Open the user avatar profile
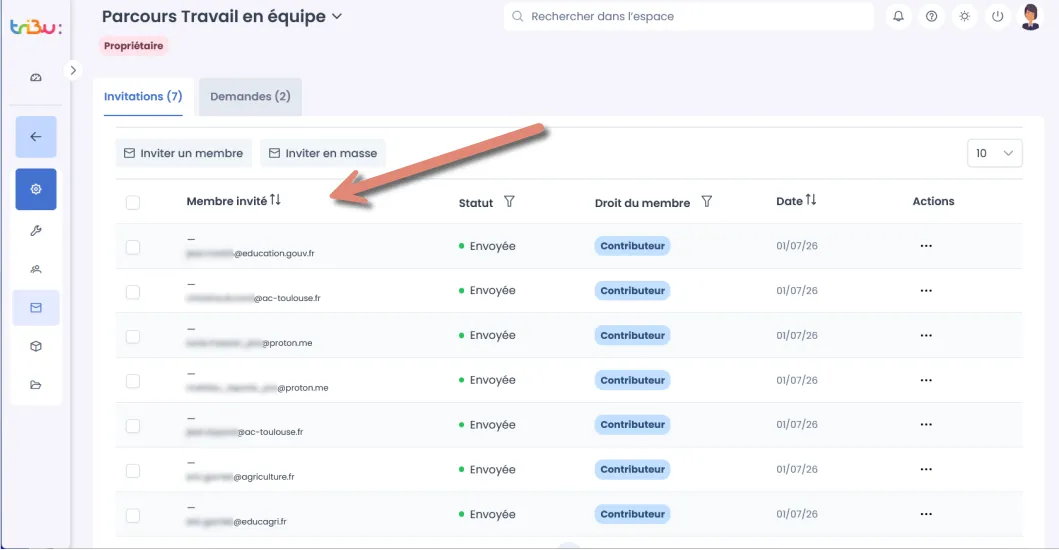Image resolution: width=1059 pixels, height=550 pixels. coord(1030,16)
